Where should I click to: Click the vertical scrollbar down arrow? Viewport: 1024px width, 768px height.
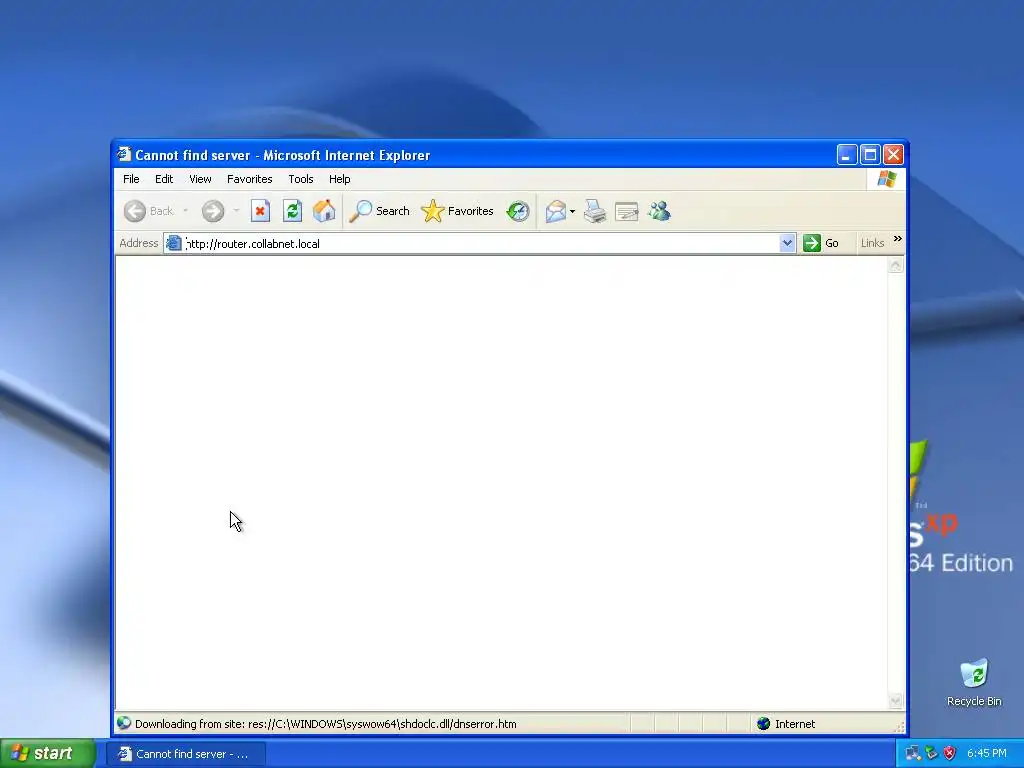click(896, 701)
